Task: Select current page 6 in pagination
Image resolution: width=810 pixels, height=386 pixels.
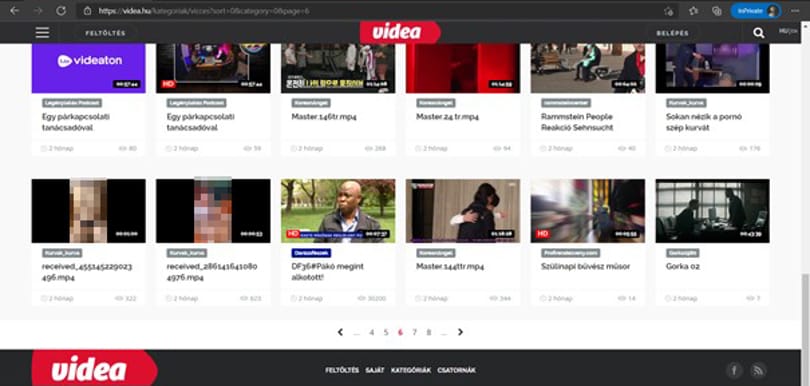Action: (400, 332)
